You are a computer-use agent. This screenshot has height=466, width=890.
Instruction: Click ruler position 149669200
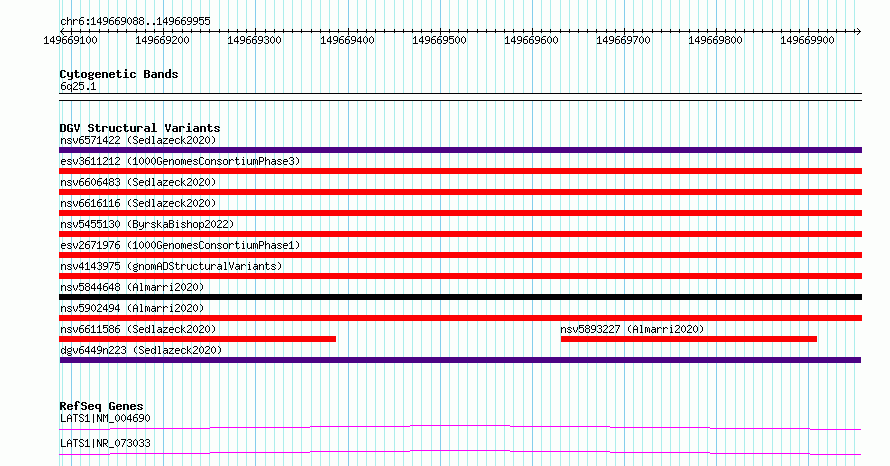coord(162,40)
